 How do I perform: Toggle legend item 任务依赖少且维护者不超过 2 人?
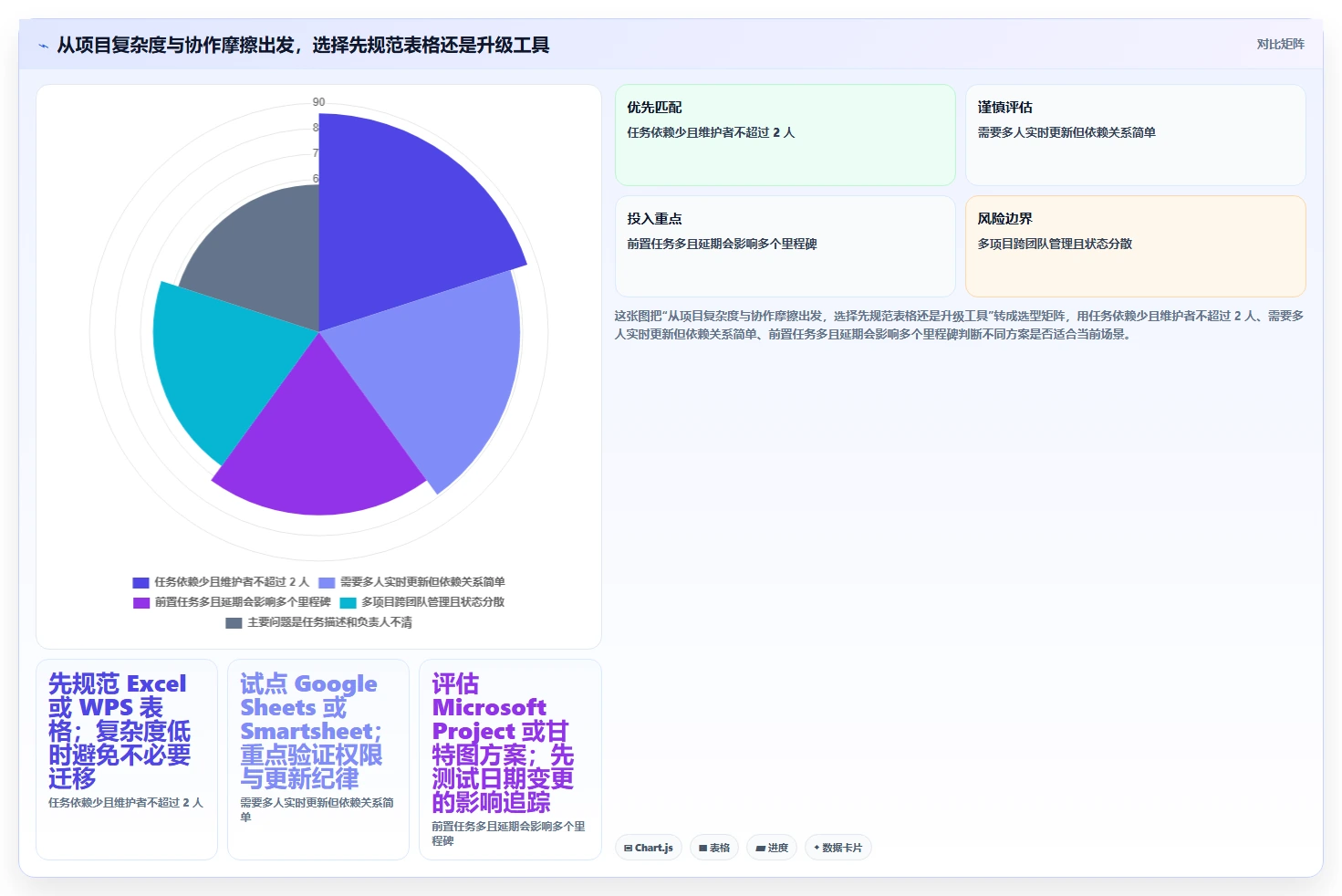tap(221, 582)
